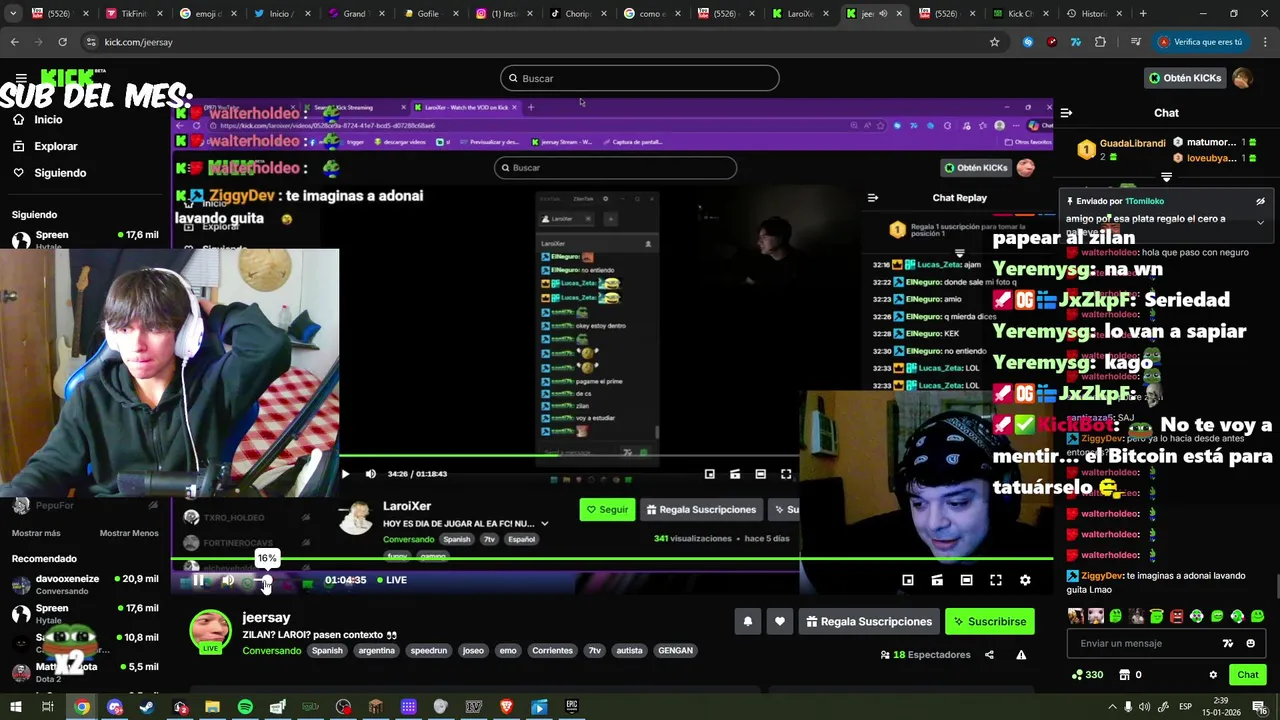Jump to LIVE in the player
Image resolution: width=1280 pixels, height=720 pixels.
(392, 580)
